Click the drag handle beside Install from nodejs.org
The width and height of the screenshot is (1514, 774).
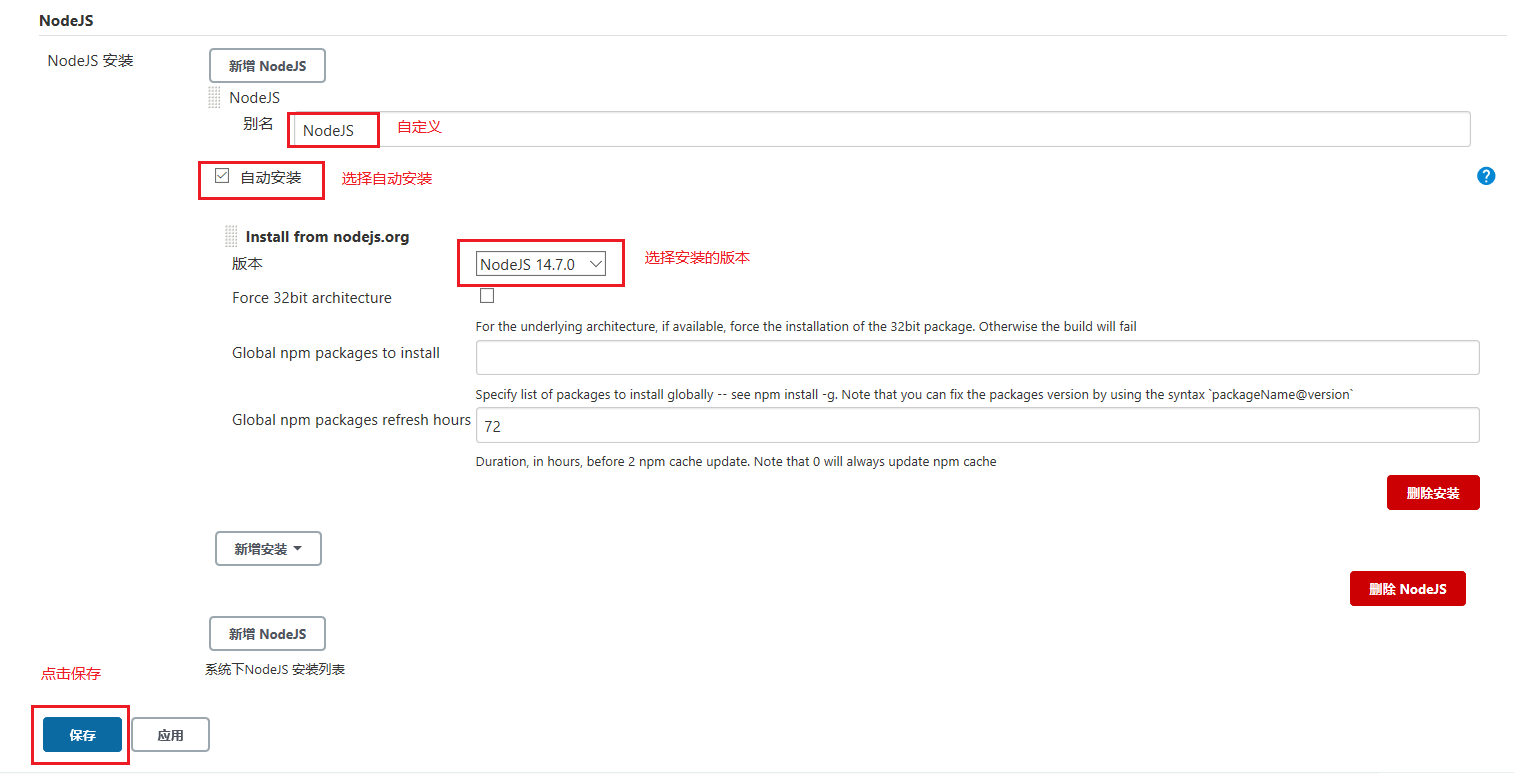click(x=231, y=237)
